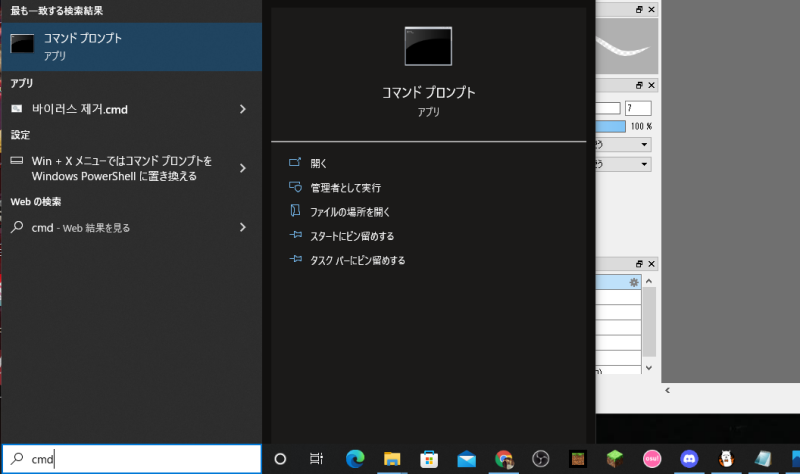Viewport: 800px width, 474px height.
Task: Open the コマンド プロンプト best match result
Action: click(x=132, y=46)
